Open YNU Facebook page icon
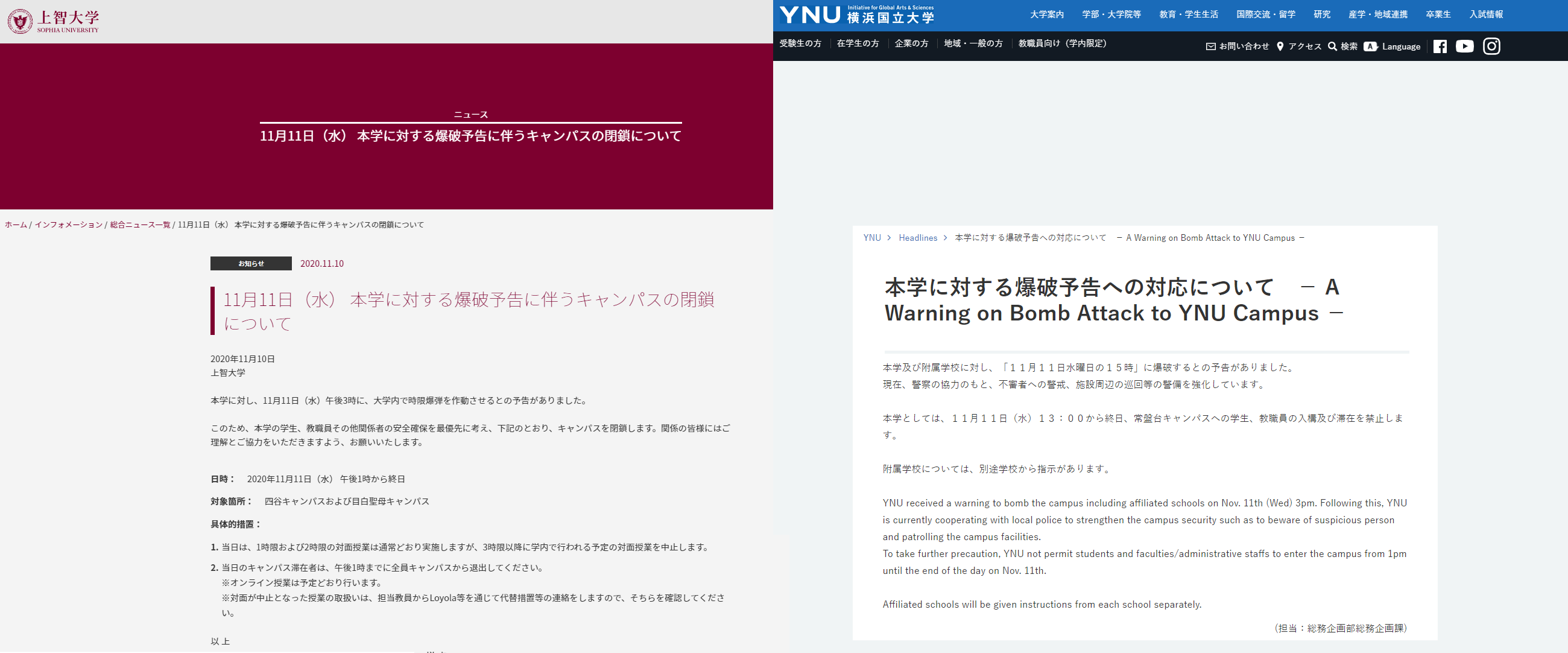 tap(1440, 46)
